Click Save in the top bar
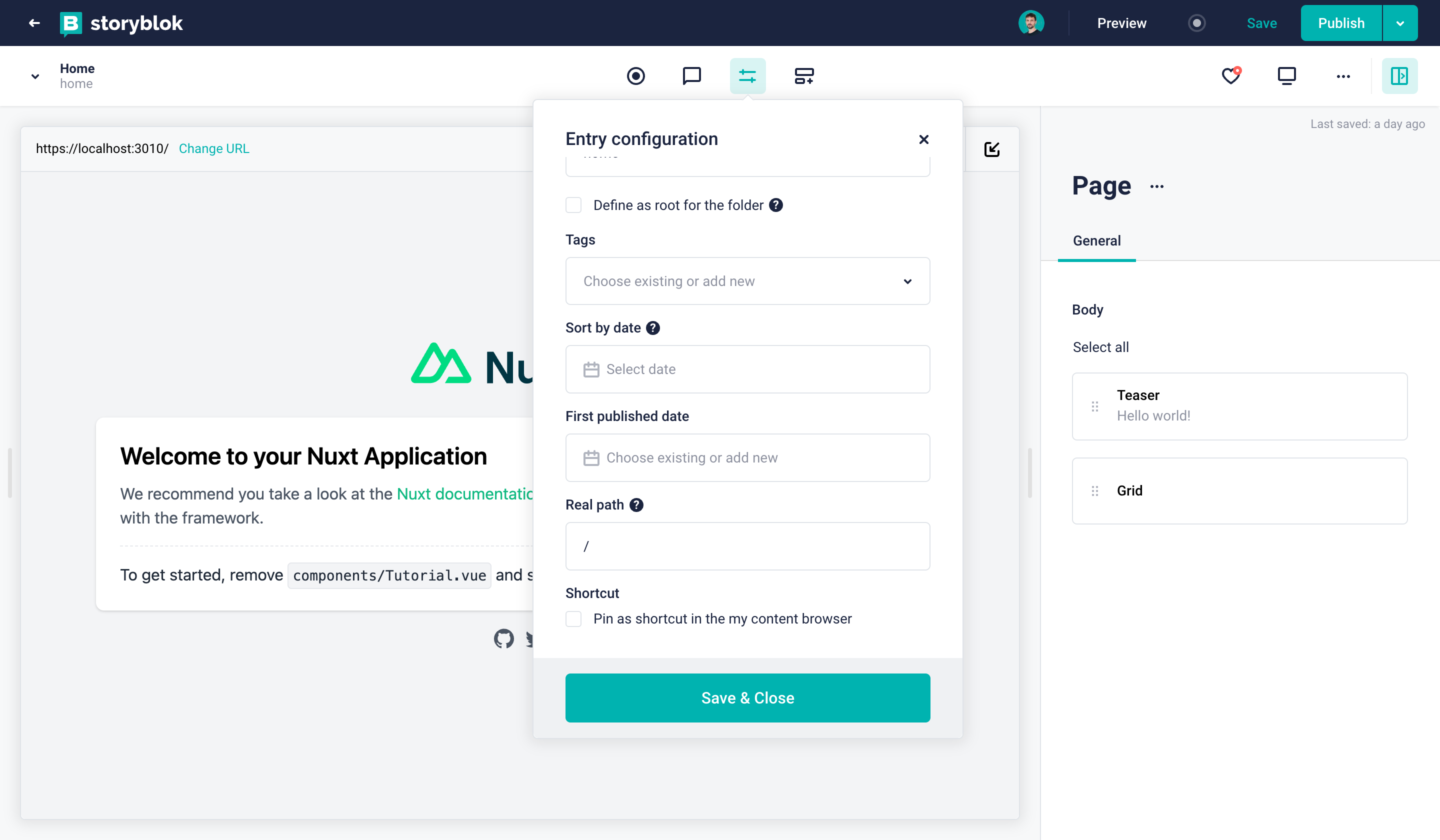Screen dimensions: 1440x840 [1261, 23]
